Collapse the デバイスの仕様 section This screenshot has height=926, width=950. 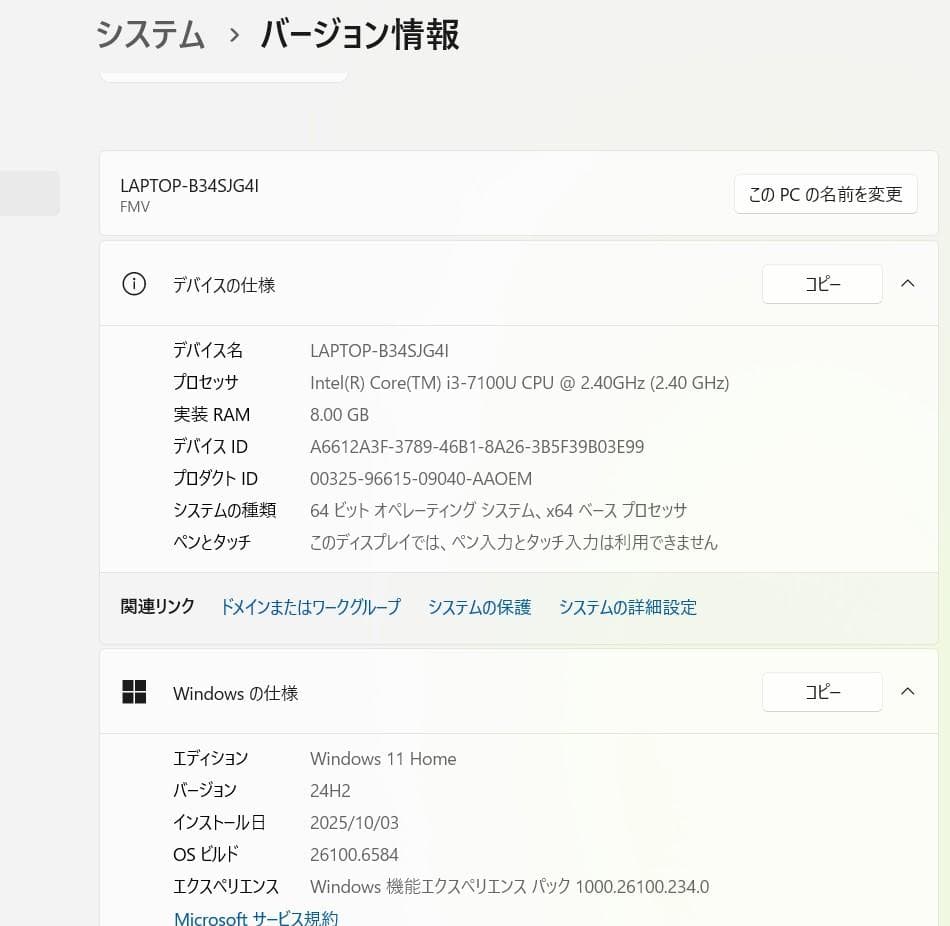tap(907, 284)
